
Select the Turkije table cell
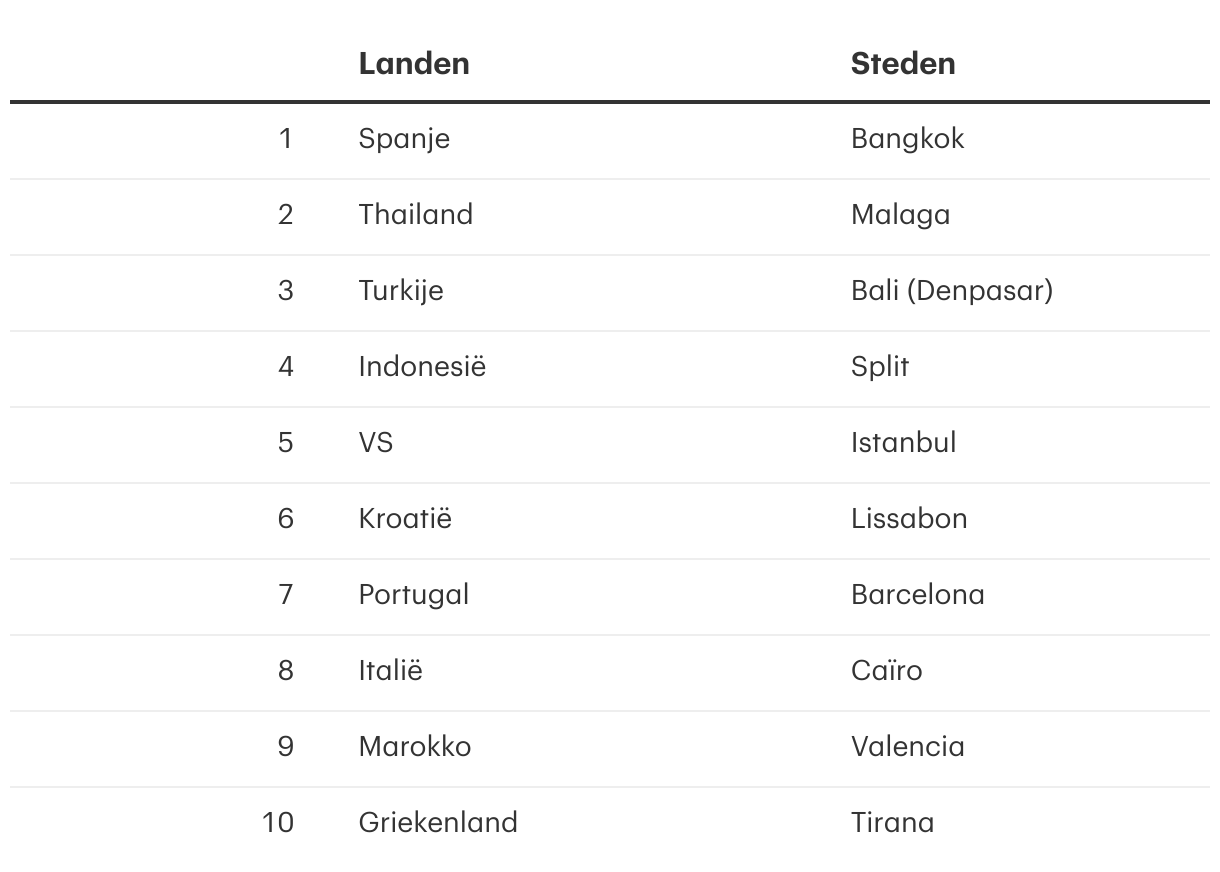coord(400,291)
